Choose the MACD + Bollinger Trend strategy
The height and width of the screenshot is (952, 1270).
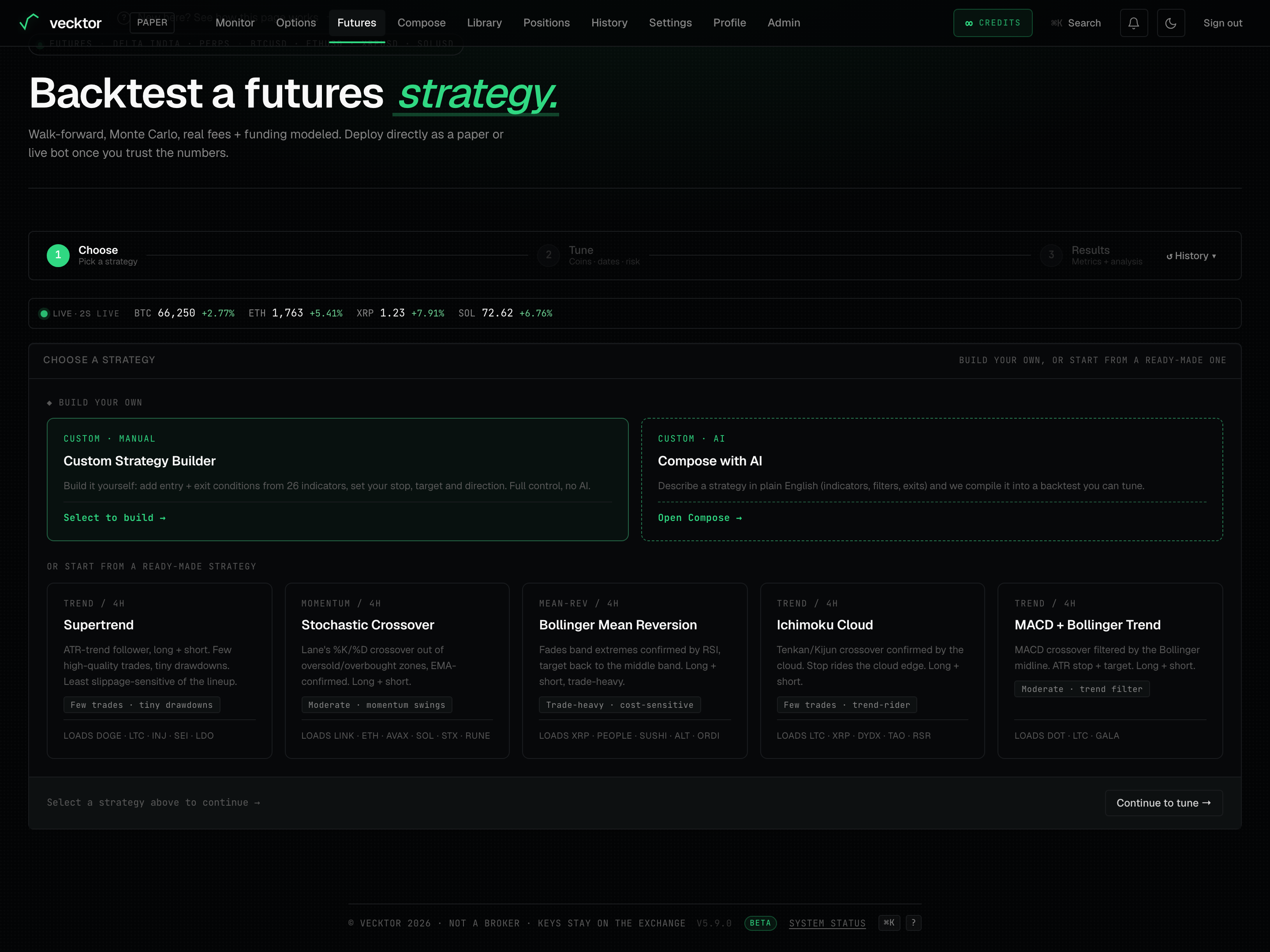1110,671
